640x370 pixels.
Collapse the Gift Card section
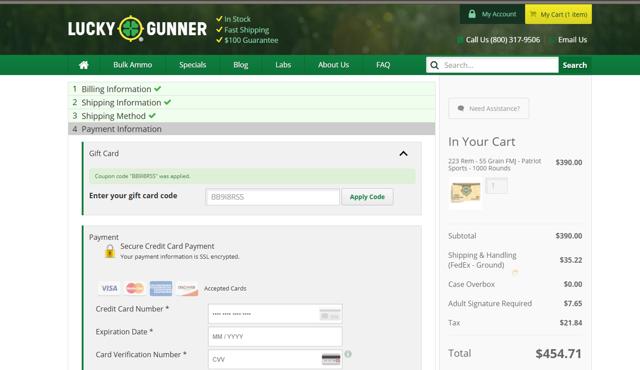[403, 153]
